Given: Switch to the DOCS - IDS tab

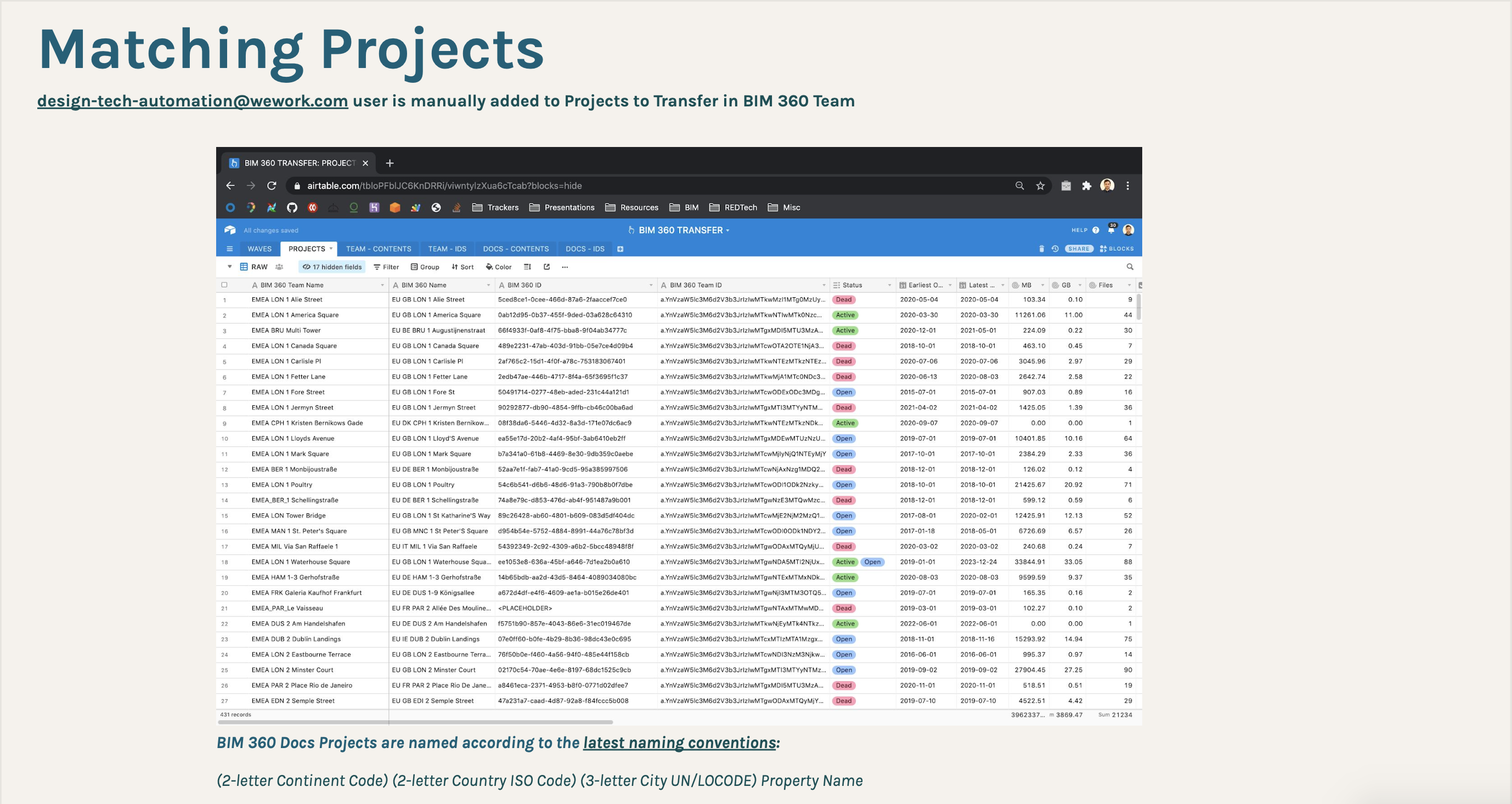Looking at the screenshot, I should coord(585,249).
